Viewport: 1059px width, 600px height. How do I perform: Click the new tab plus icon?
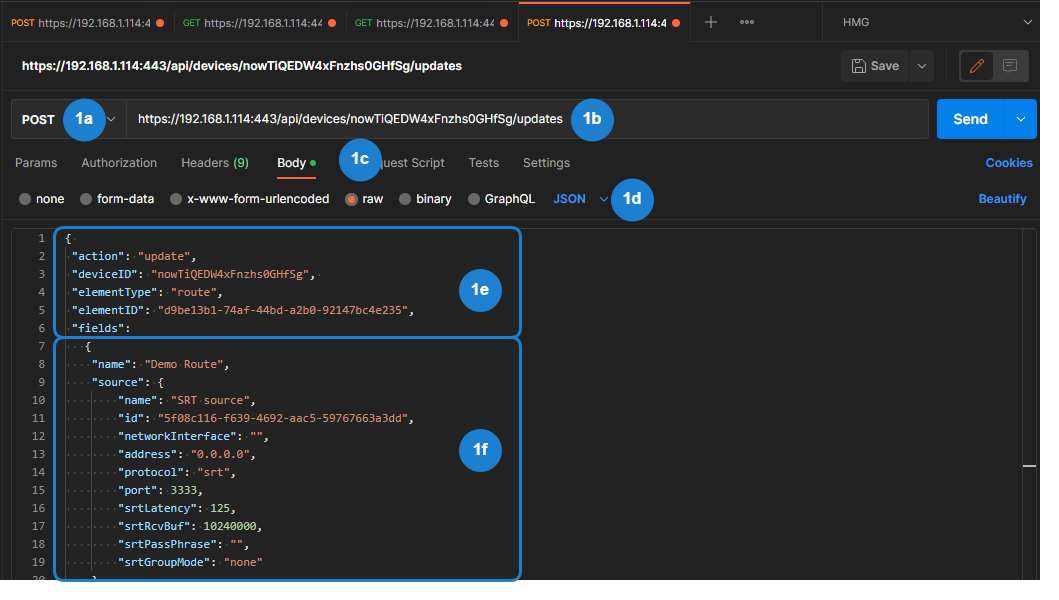(711, 22)
